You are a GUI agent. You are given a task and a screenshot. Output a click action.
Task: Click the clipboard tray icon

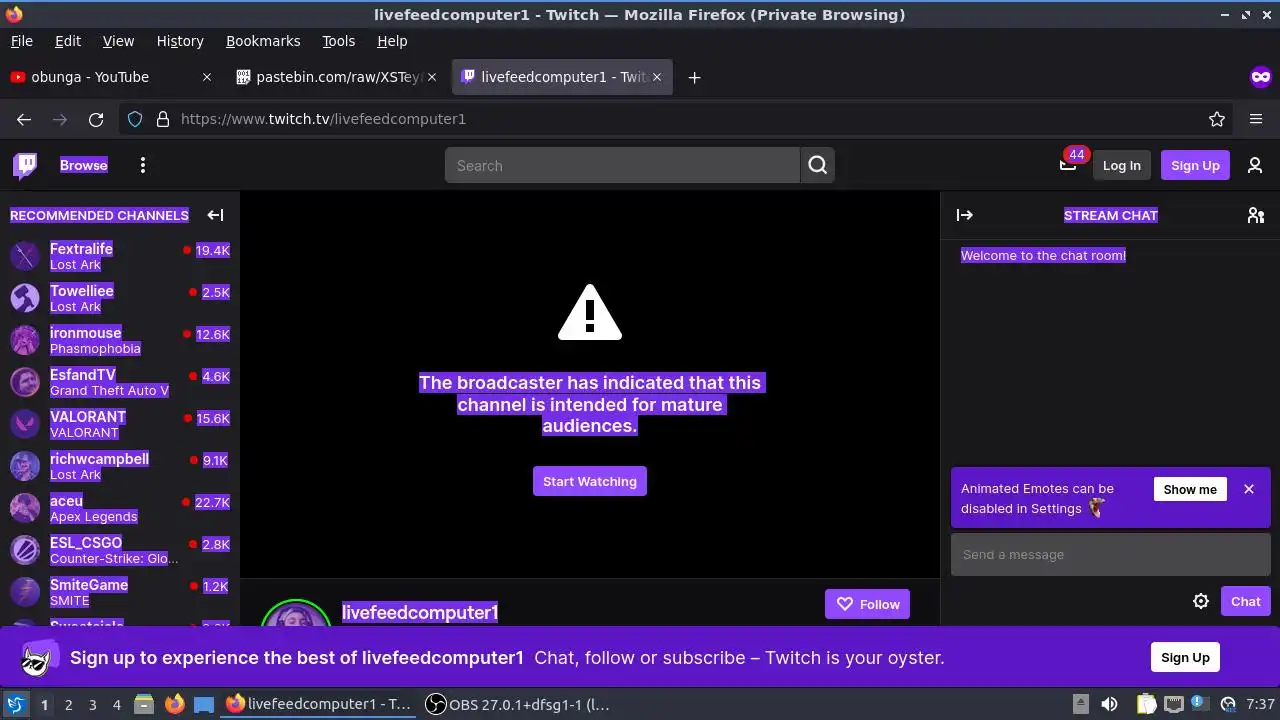pos(1146,704)
